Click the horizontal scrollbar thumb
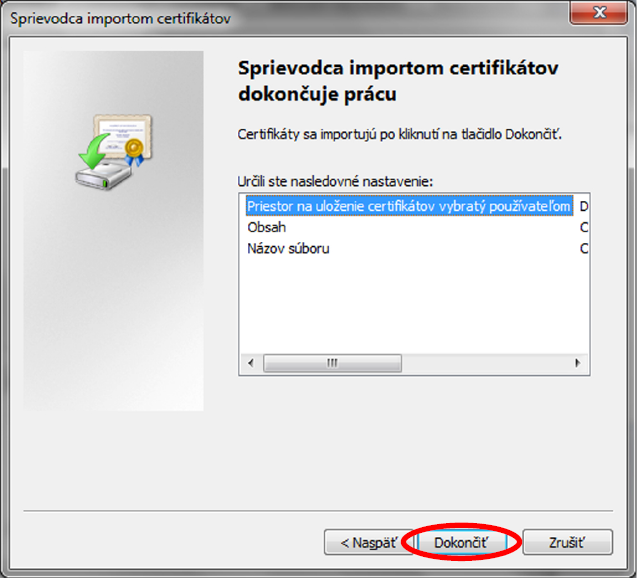This screenshot has width=637, height=578. (x=332, y=364)
